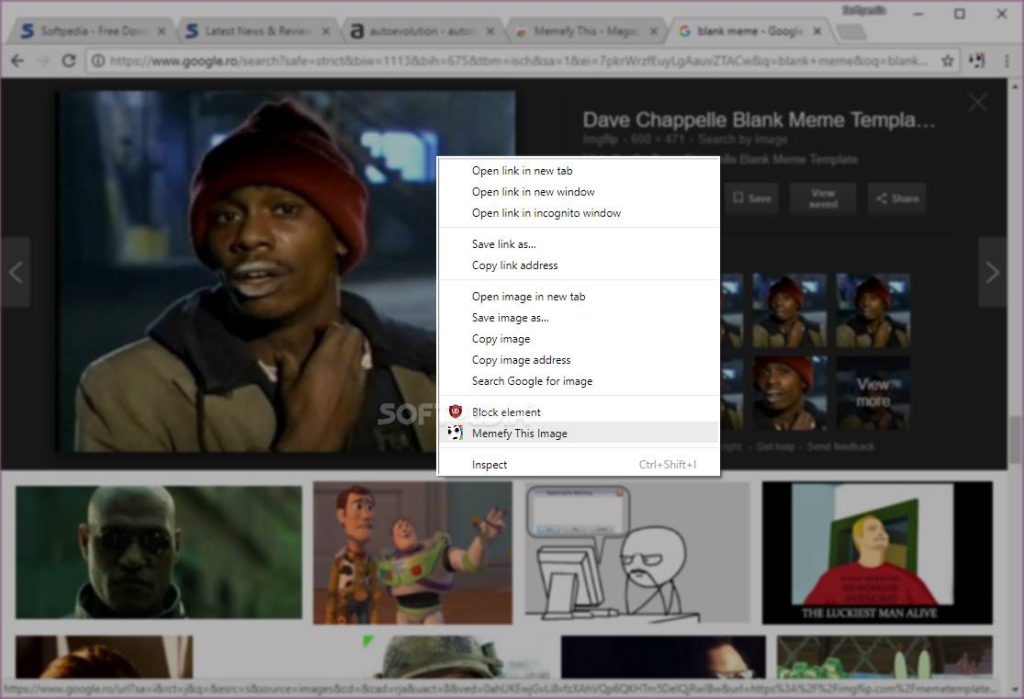Close the Softpedia - Free Downloads tab
This screenshot has width=1024, height=699.
pyautogui.click(x=161, y=31)
